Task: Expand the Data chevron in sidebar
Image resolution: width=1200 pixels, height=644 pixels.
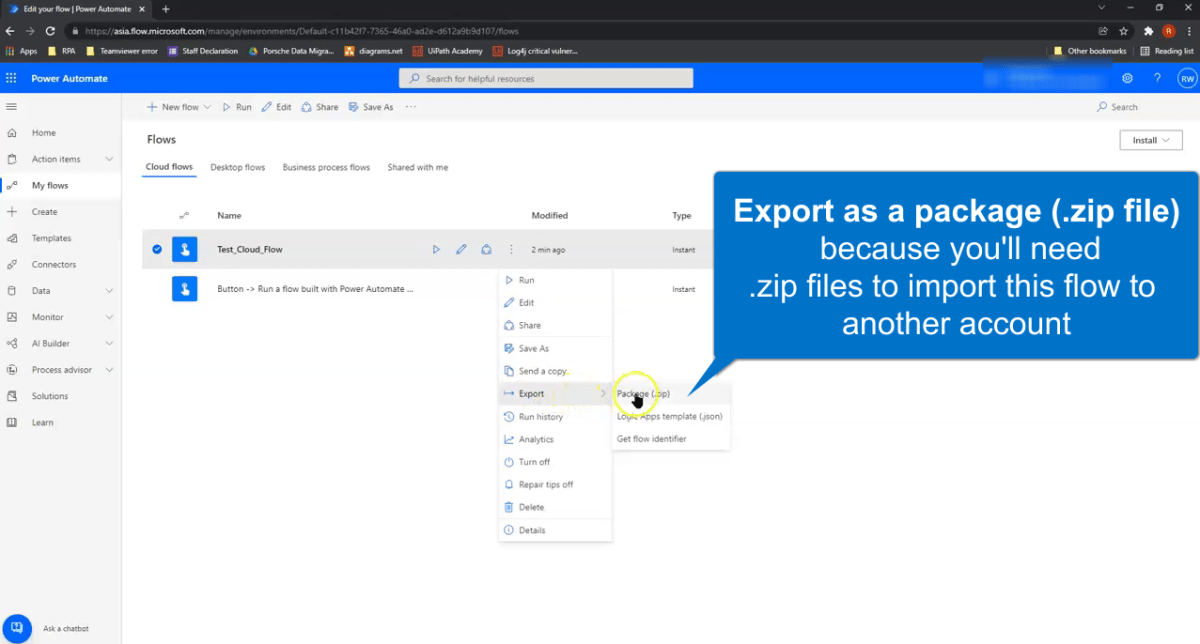Action: coord(109,291)
